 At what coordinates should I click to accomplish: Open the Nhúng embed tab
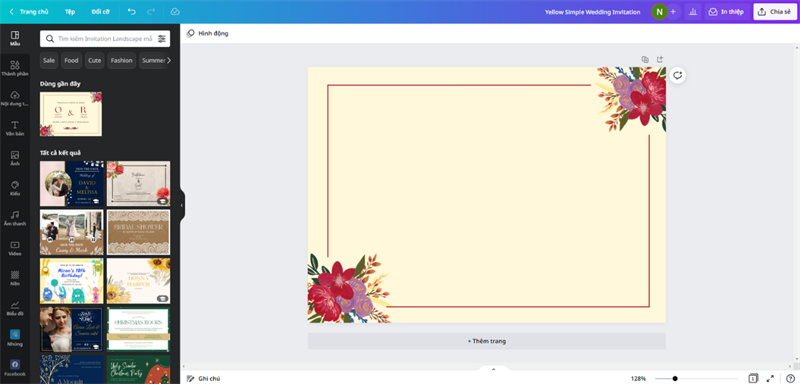[15, 338]
